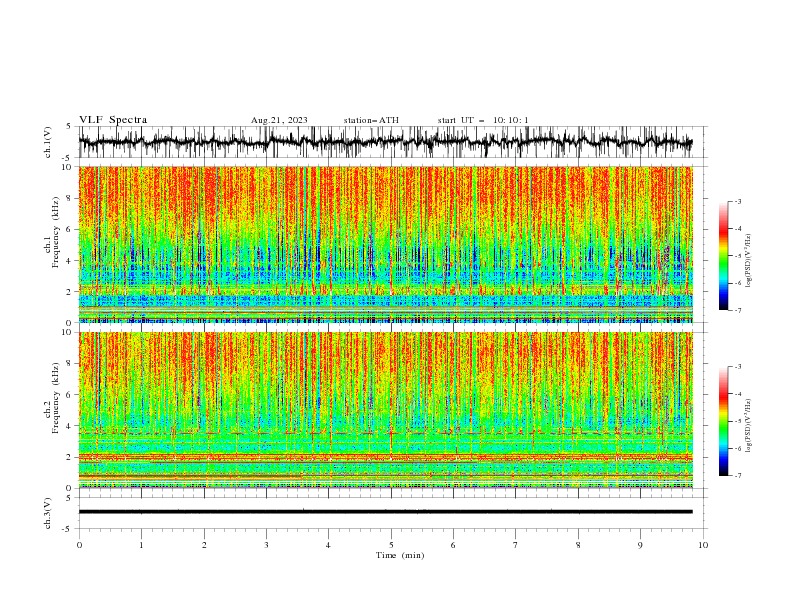Click the "-7" tick of ch.2 color bar
The width and height of the screenshot is (792, 612).
(x=738, y=476)
